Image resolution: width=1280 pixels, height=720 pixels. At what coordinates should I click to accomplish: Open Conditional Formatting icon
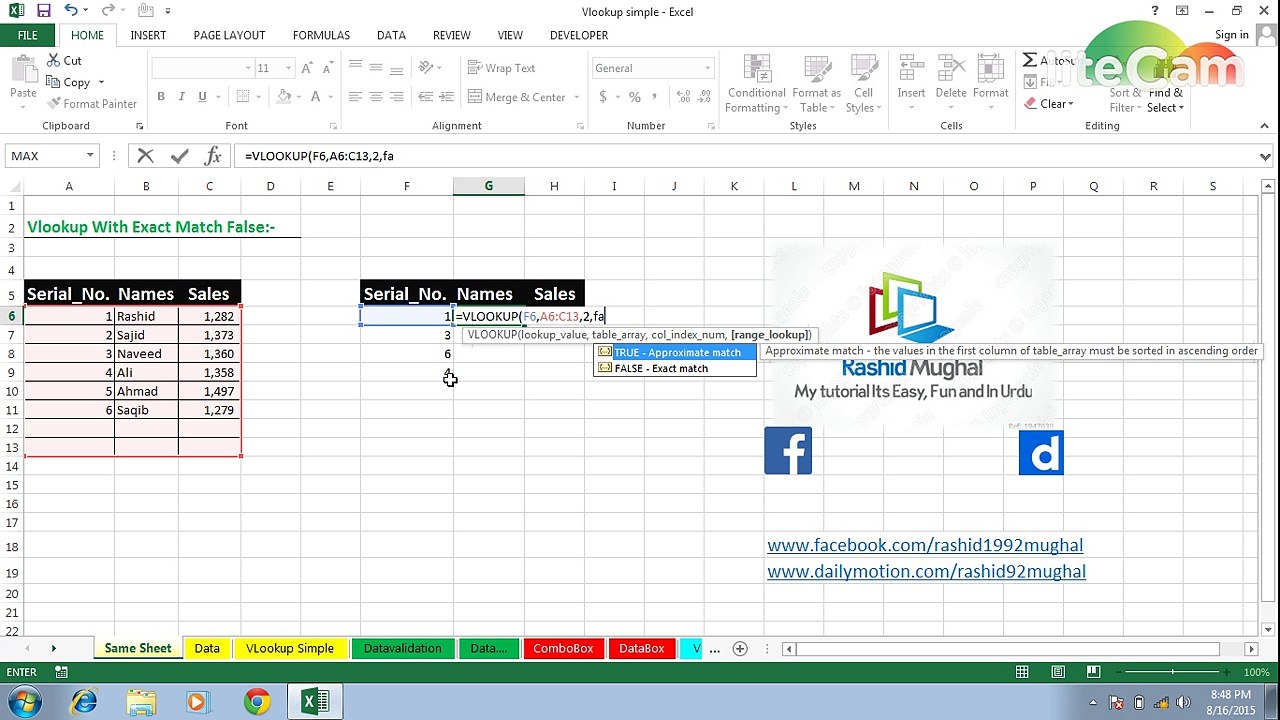click(756, 72)
